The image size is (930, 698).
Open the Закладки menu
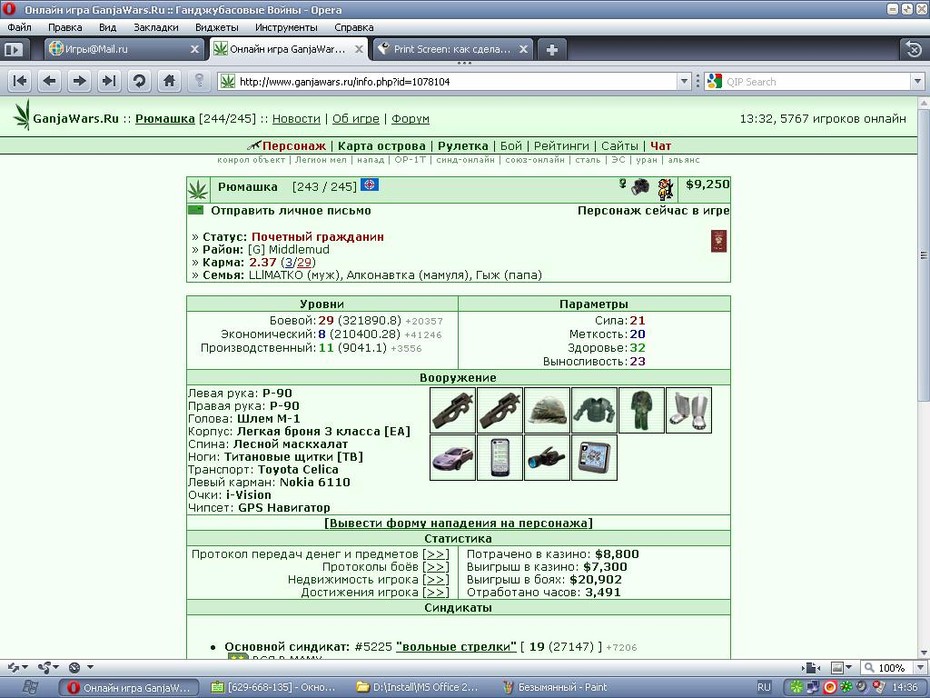pyautogui.click(x=156, y=27)
